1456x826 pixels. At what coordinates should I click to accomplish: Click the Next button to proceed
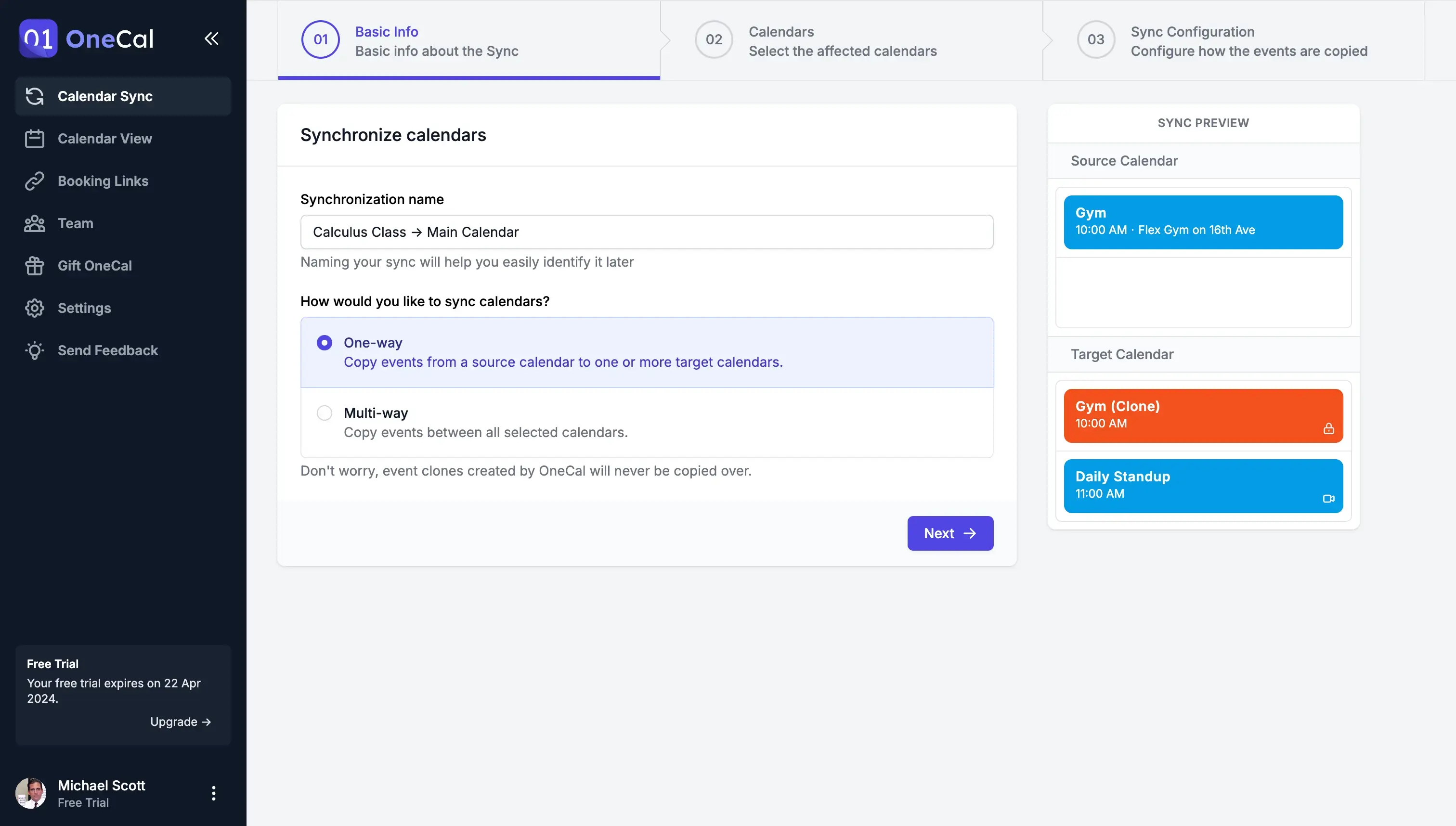click(x=950, y=533)
